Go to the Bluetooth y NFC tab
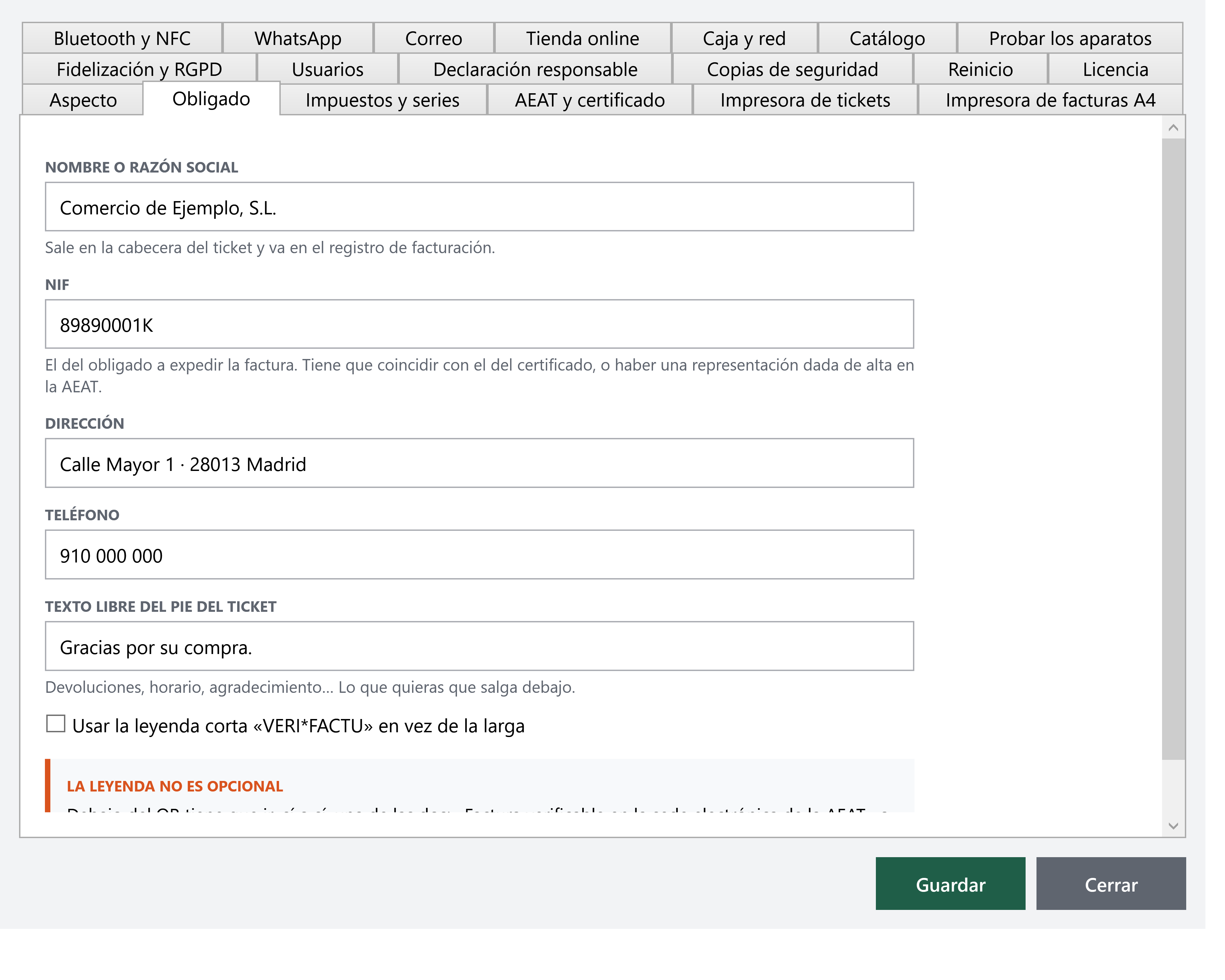Screen dimensions: 1225x980 click(122, 38)
